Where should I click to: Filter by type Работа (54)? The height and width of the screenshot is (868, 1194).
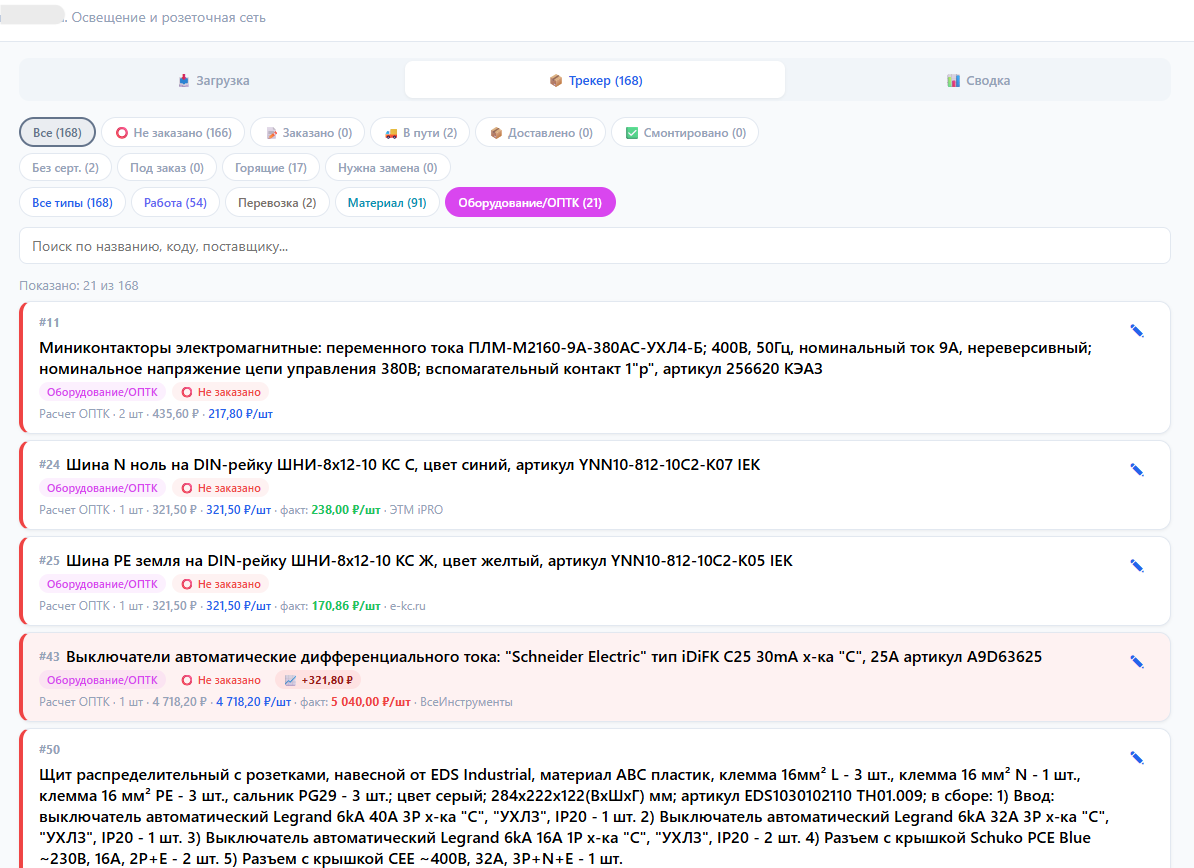[175, 203]
